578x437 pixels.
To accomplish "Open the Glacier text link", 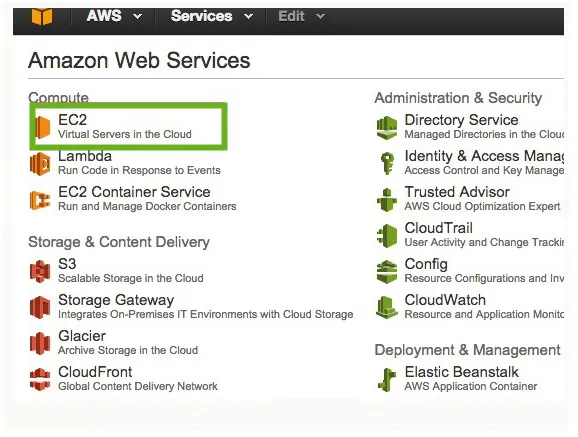I will point(82,336).
